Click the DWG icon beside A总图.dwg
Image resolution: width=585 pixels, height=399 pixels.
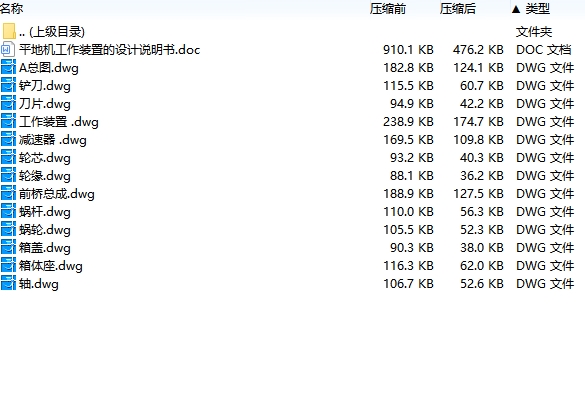8,68
